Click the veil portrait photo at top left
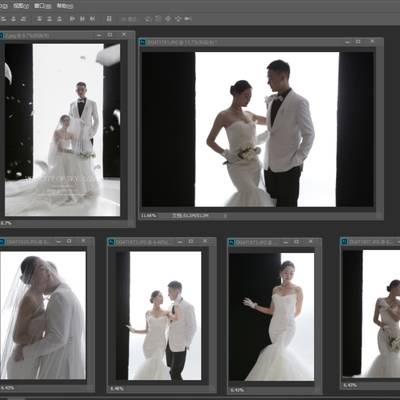Image resolution: width=400 pixels, height=400 pixels. 62,130
